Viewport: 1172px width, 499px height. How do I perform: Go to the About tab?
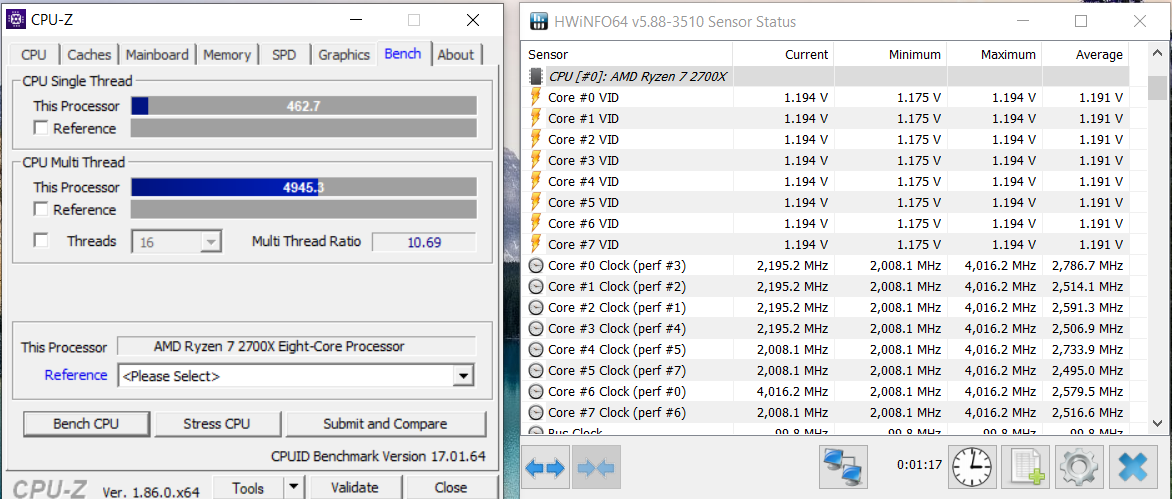tap(455, 55)
